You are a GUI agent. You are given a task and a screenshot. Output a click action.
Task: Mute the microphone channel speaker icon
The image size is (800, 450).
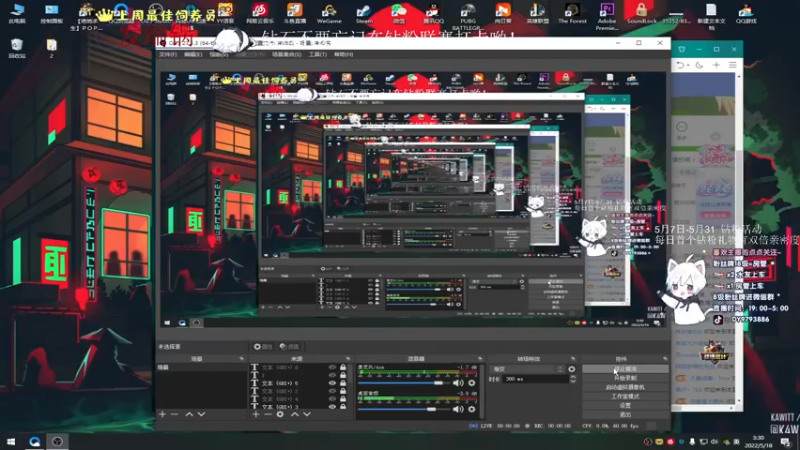click(x=458, y=383)
